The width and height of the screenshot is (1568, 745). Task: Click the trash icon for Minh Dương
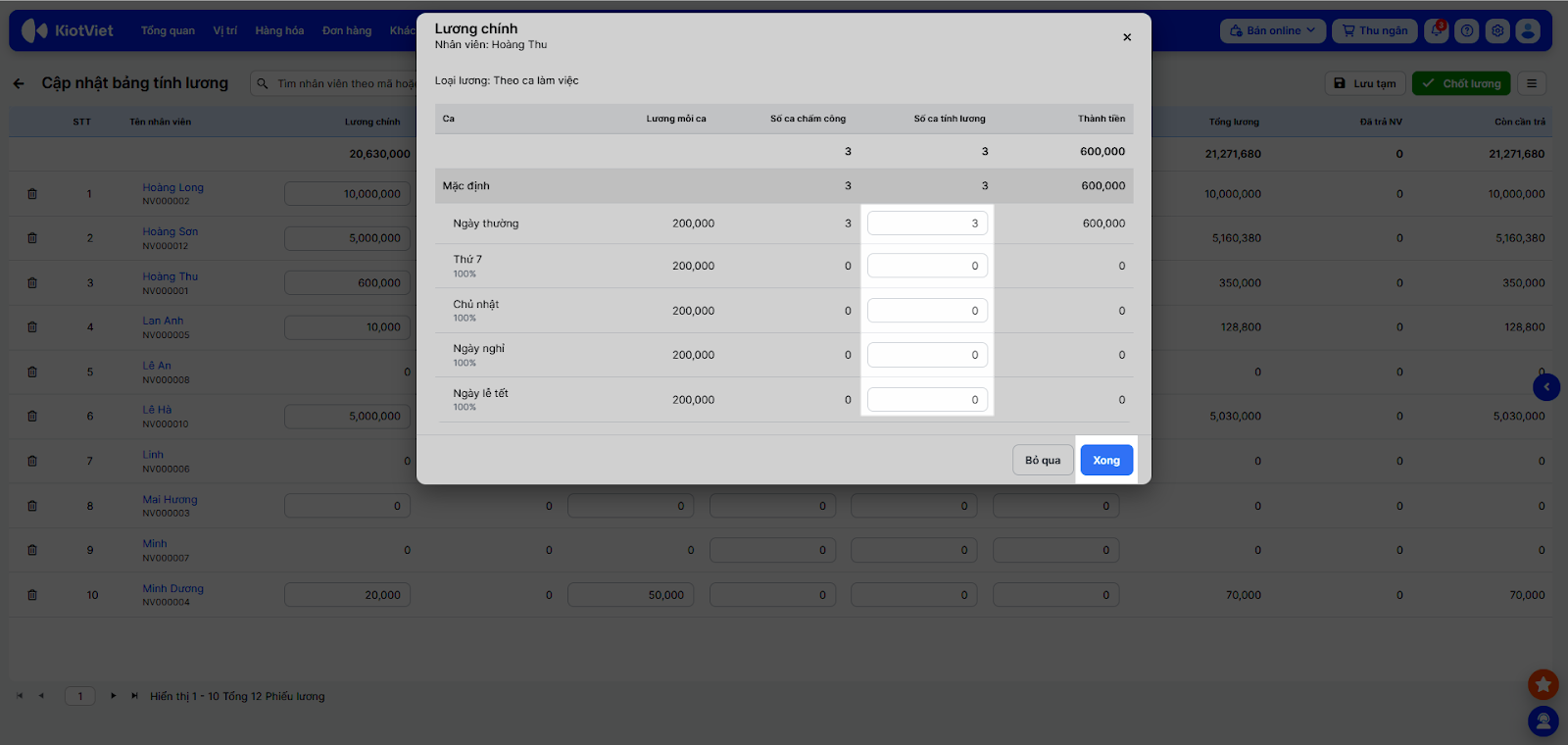(32, 595)
